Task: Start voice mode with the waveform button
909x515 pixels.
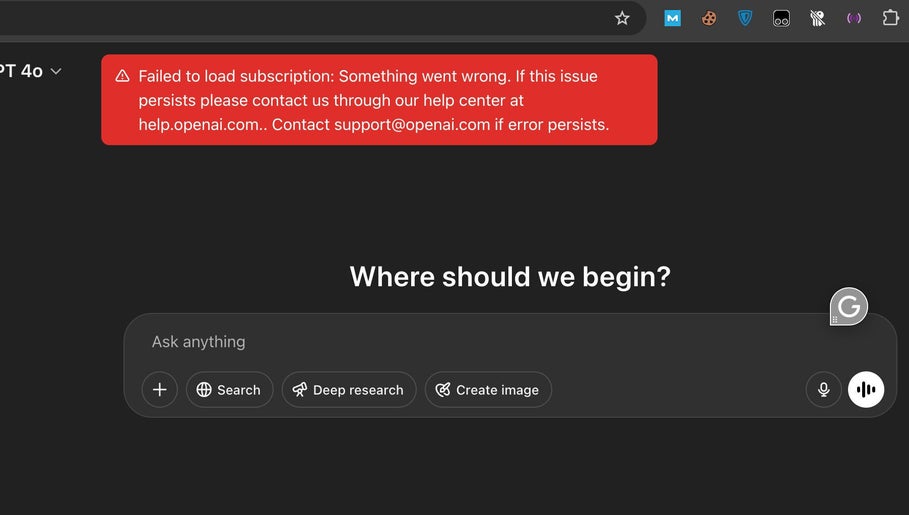Action: coord(866,390)
